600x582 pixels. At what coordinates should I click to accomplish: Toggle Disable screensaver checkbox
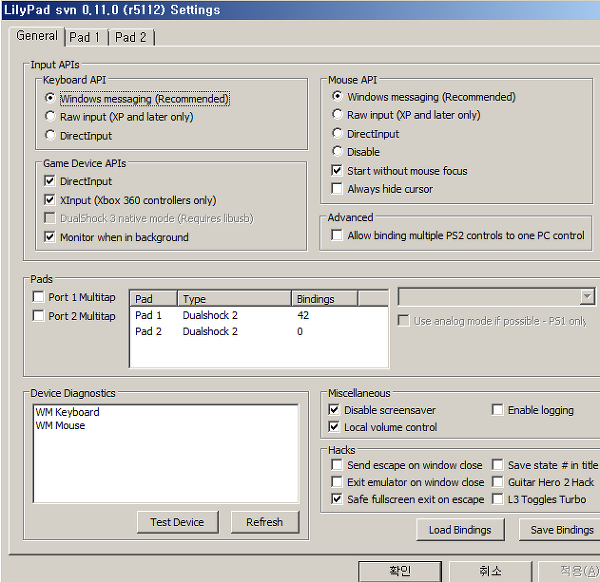click(x=334, y=410)
